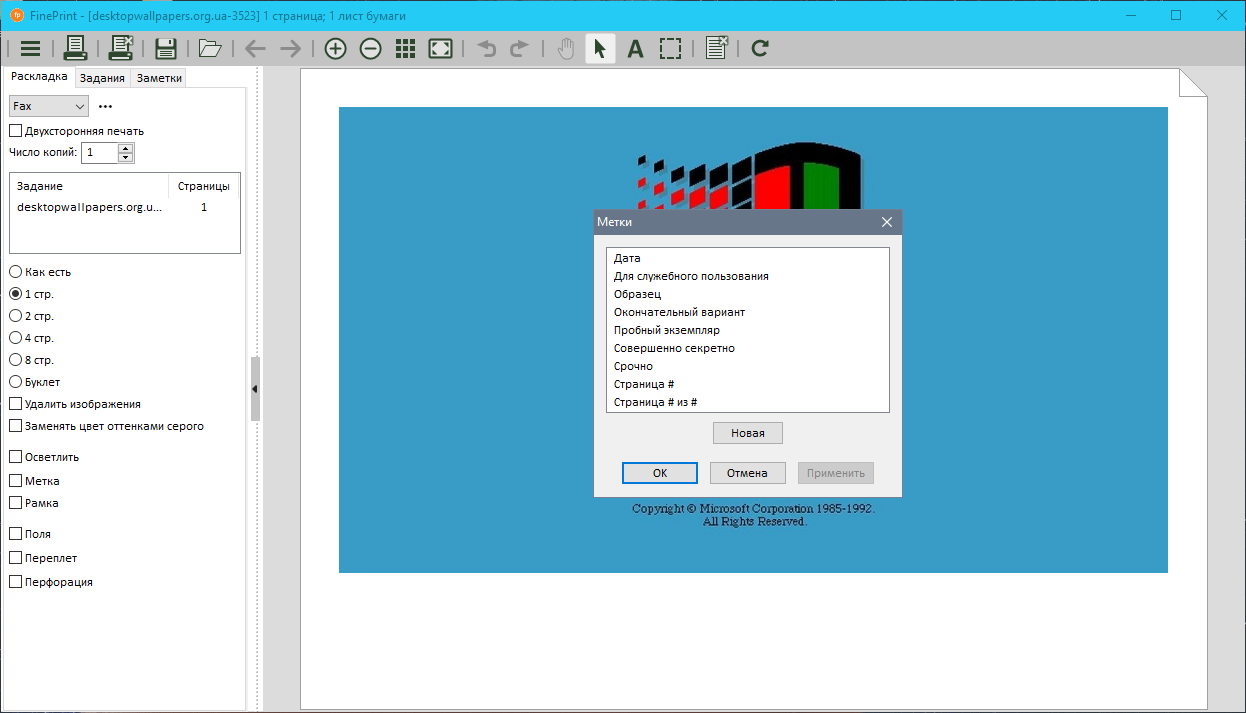Select the hand pan tool

[566, 48]
